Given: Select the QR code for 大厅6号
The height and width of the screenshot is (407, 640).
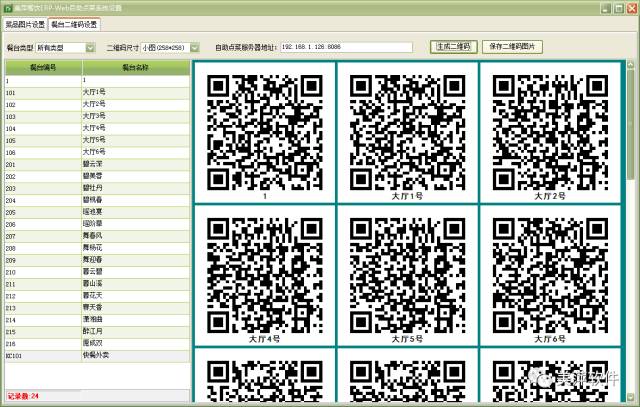Looking at the screenshot, I should tap(550, 273).
